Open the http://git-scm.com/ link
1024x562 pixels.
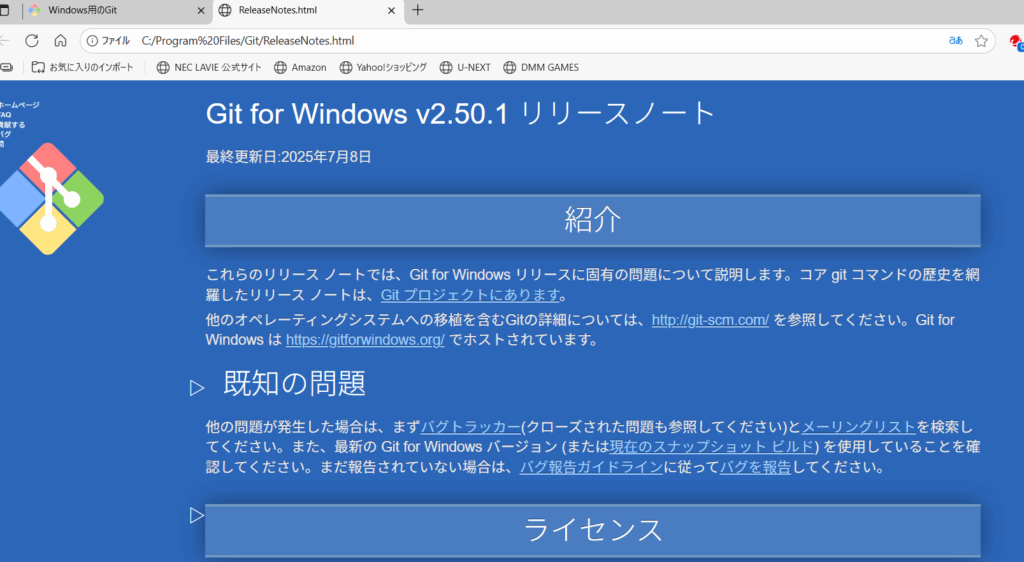(710, 320)
